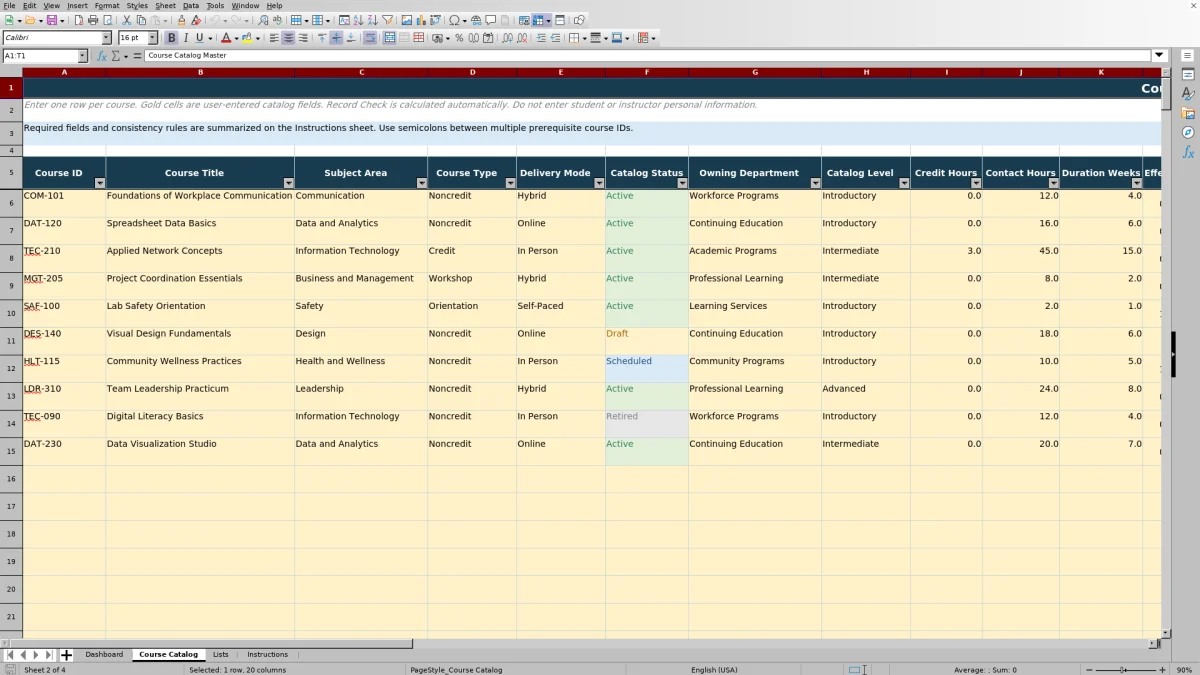Select row 12 header
1200x675 pixels.
[x=11, y=369]
